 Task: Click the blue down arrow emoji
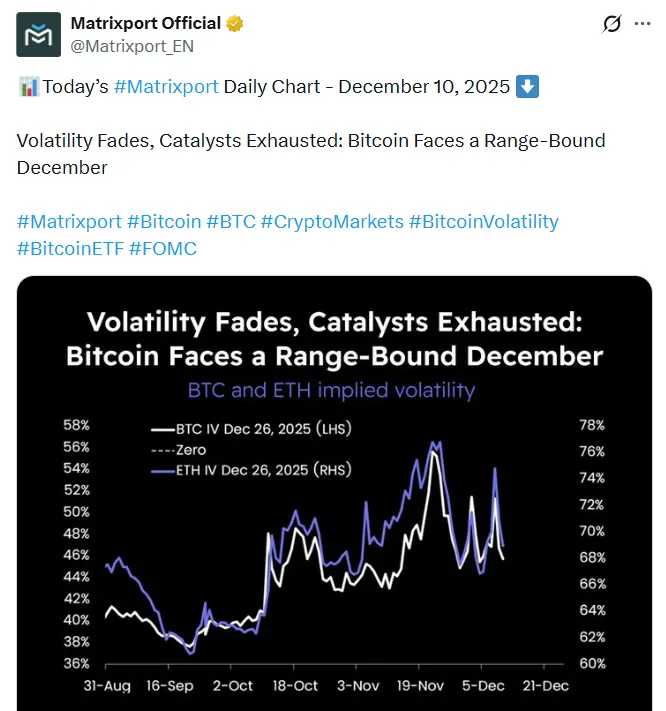click(x=527, y=87)
